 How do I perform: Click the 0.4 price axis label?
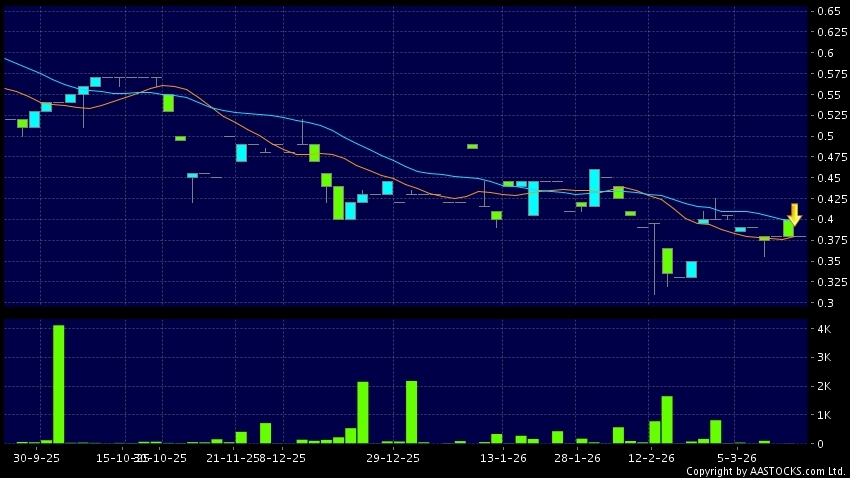824,220
